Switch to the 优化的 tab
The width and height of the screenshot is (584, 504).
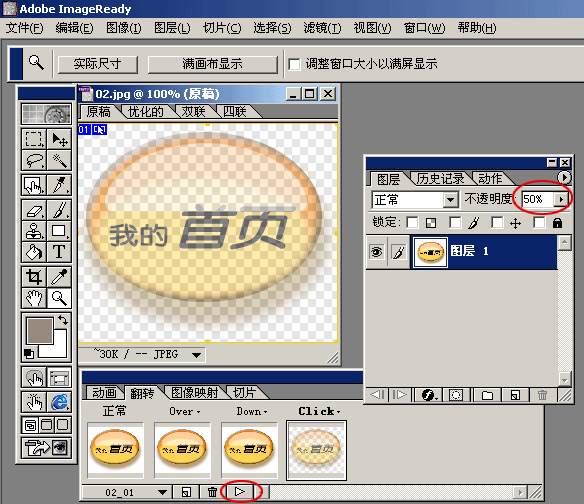point(146,112)
